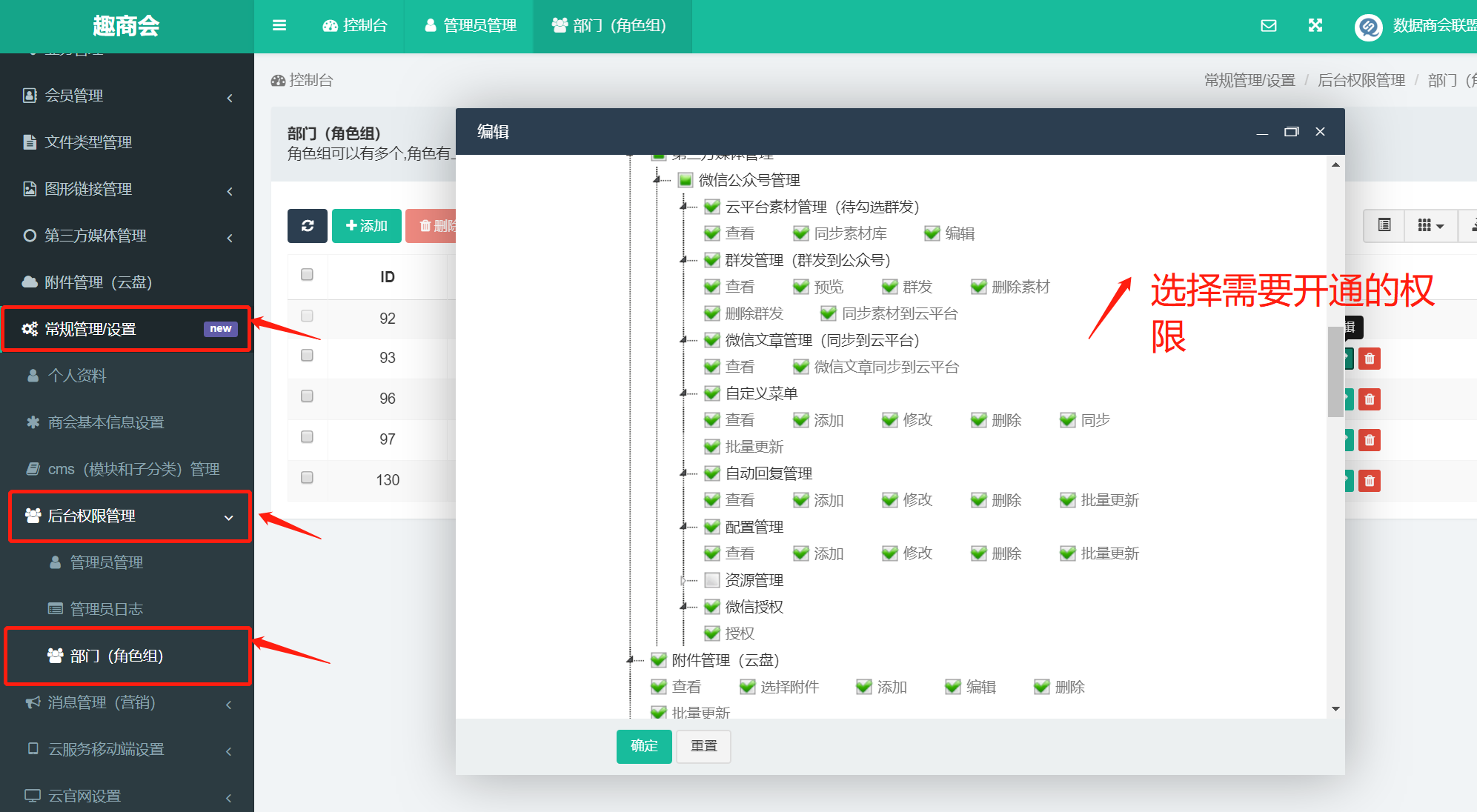The image size is (1477, 812).
Task: Uncheck the 同步素材库 checkbox
Action: [x=801, y=233]
